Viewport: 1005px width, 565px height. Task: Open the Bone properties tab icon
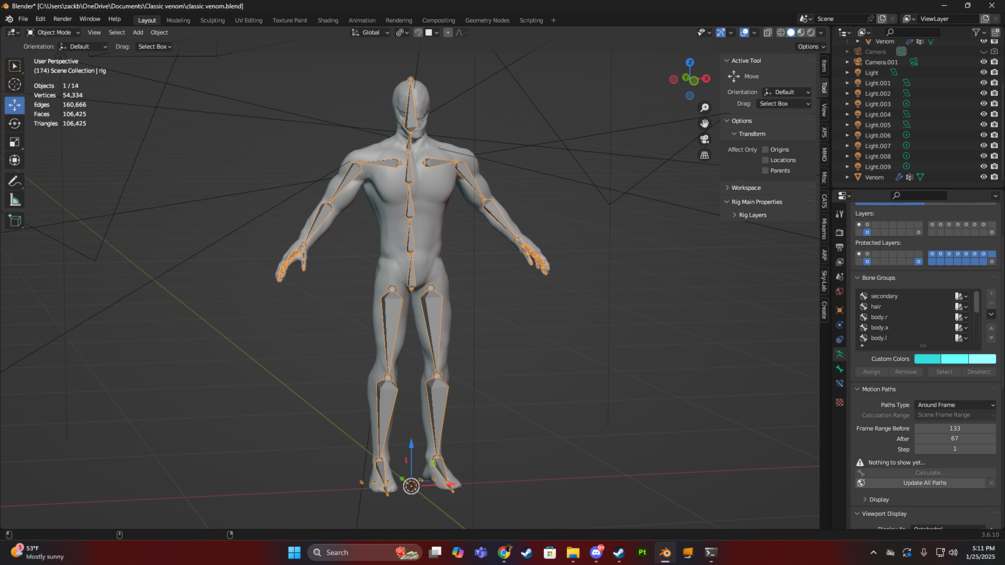click(840, 369)
